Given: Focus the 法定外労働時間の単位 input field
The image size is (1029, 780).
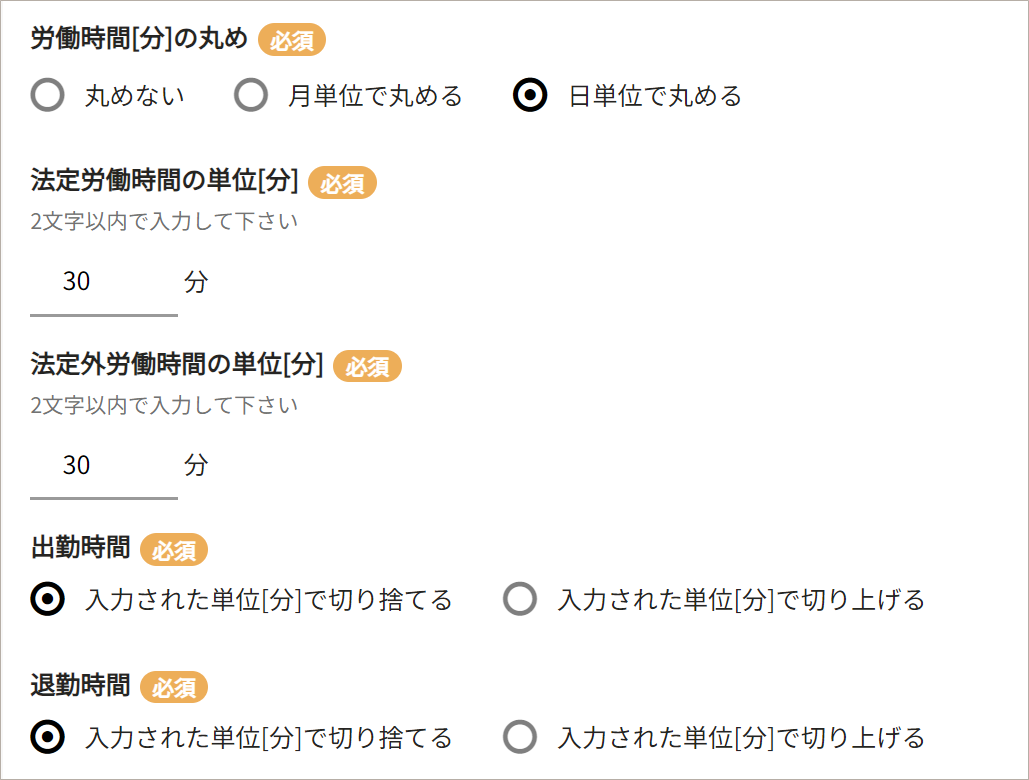Looking at the screenshot, I should pos(103,466).
